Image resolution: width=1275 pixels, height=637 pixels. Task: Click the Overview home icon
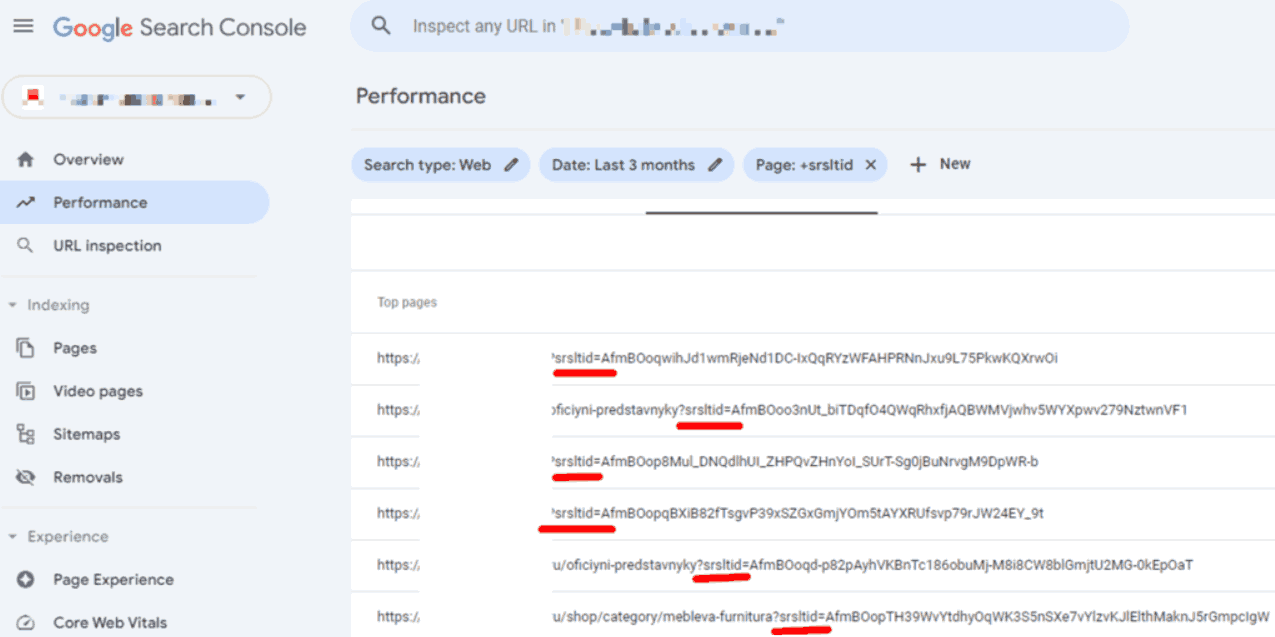tap(26, 160)
